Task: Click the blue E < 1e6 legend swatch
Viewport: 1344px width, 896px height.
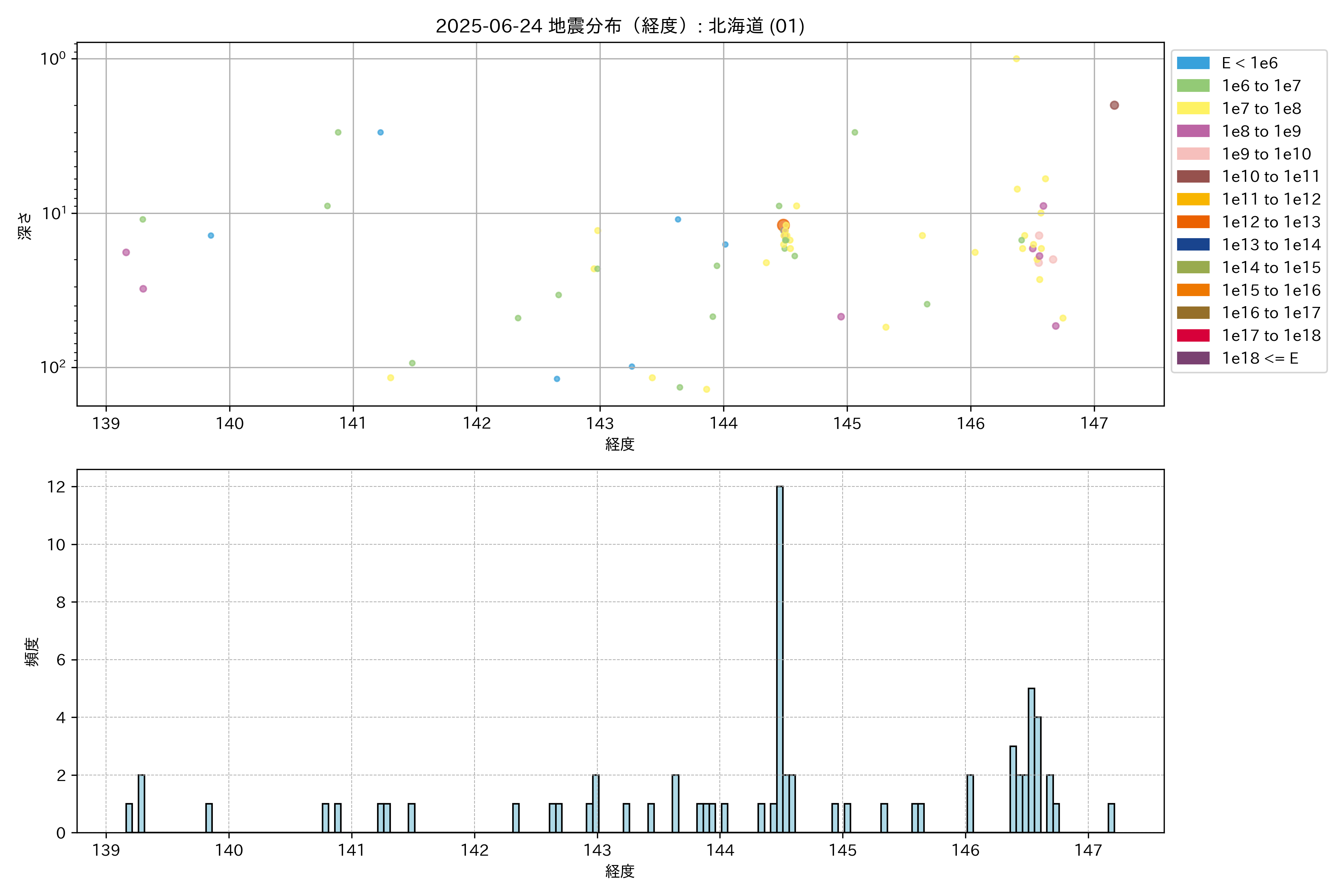Action: pyautogui.click(x=1192, y=63)
